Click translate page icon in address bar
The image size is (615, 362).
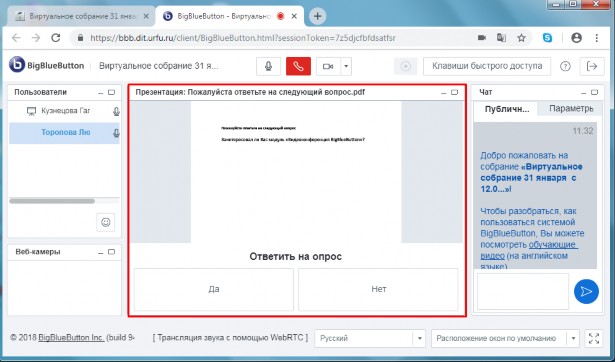click(501, 38)
